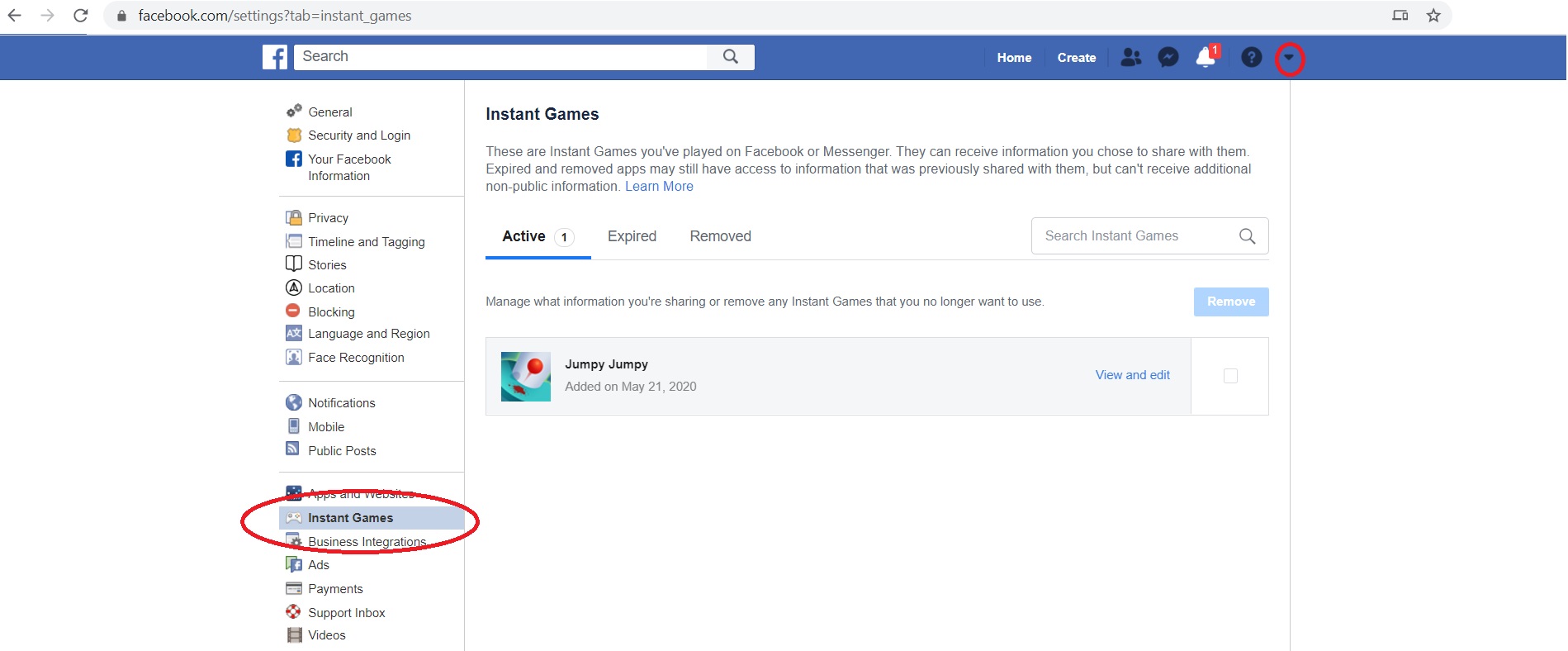Click the Jumpy Jumpy game title
Image resolution: width=1568 pixels, height=651 pixels.
coord(606,364)
